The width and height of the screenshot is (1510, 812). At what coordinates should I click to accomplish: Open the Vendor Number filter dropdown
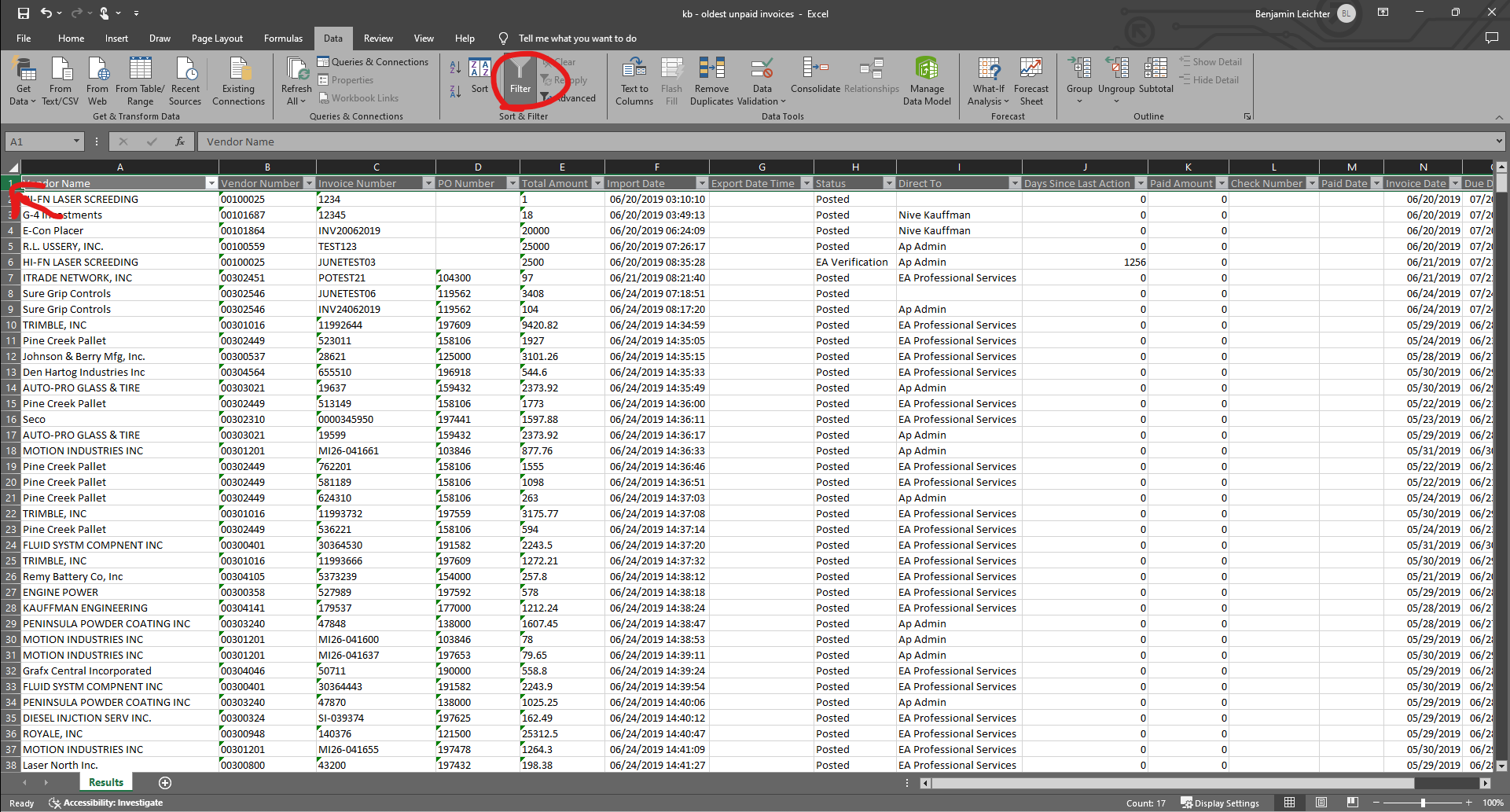(x=308, y=183)
